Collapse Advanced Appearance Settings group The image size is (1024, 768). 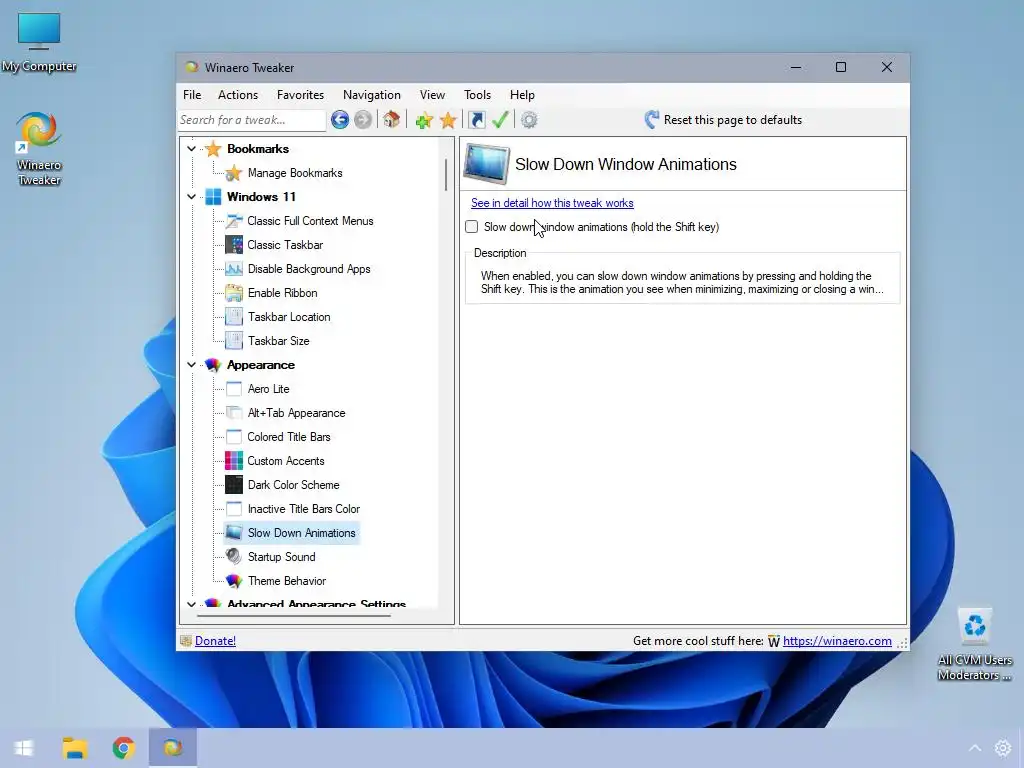pyautogui.click(x=191, y=604)
